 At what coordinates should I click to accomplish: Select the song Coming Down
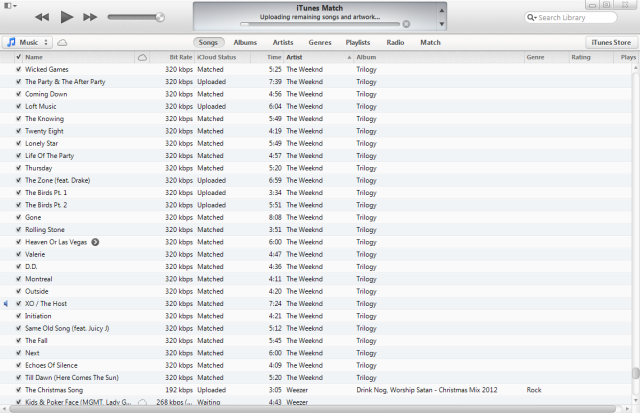pos(46,94)
